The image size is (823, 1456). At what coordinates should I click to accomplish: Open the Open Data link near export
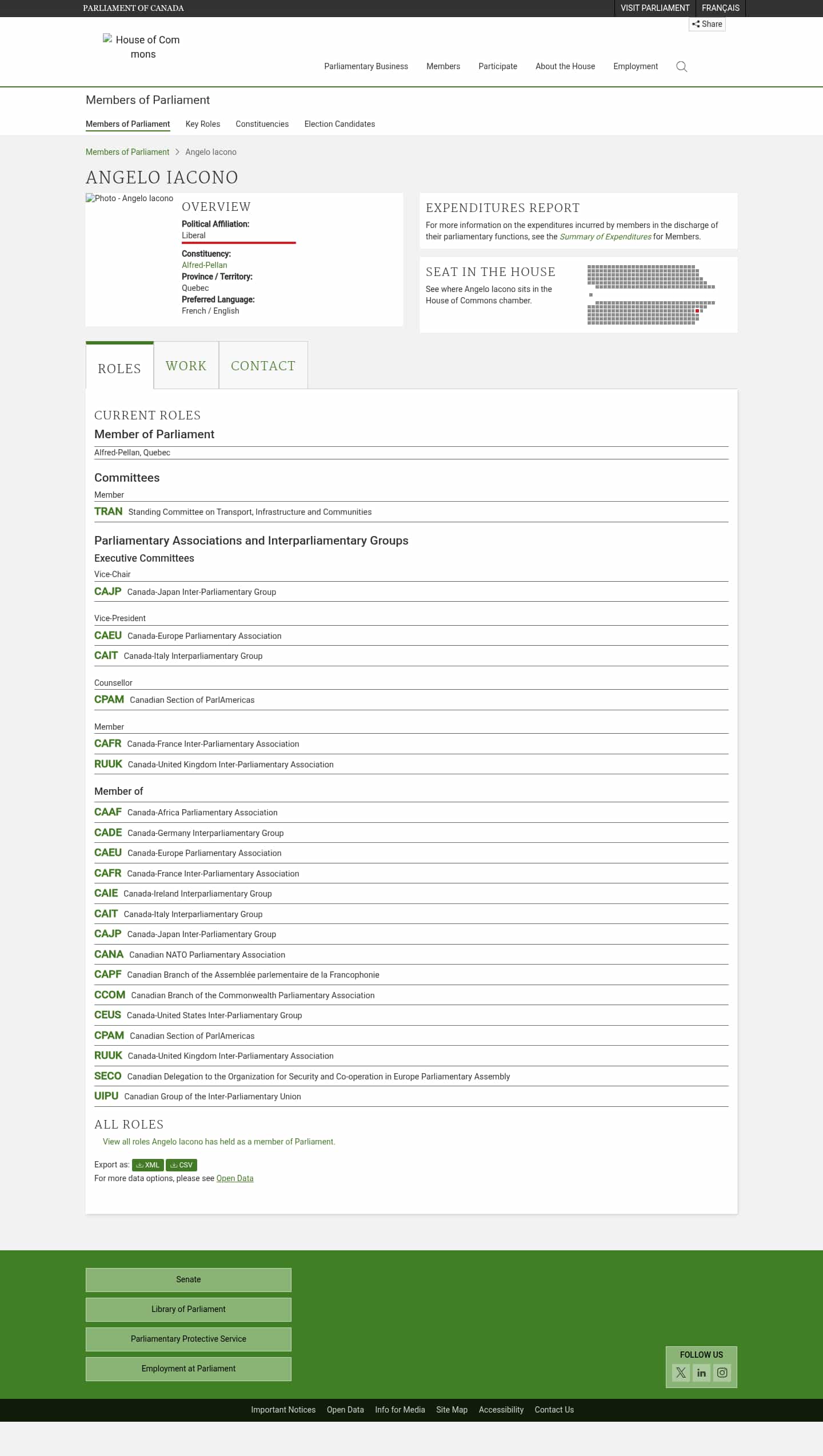tap(235, 1178)
